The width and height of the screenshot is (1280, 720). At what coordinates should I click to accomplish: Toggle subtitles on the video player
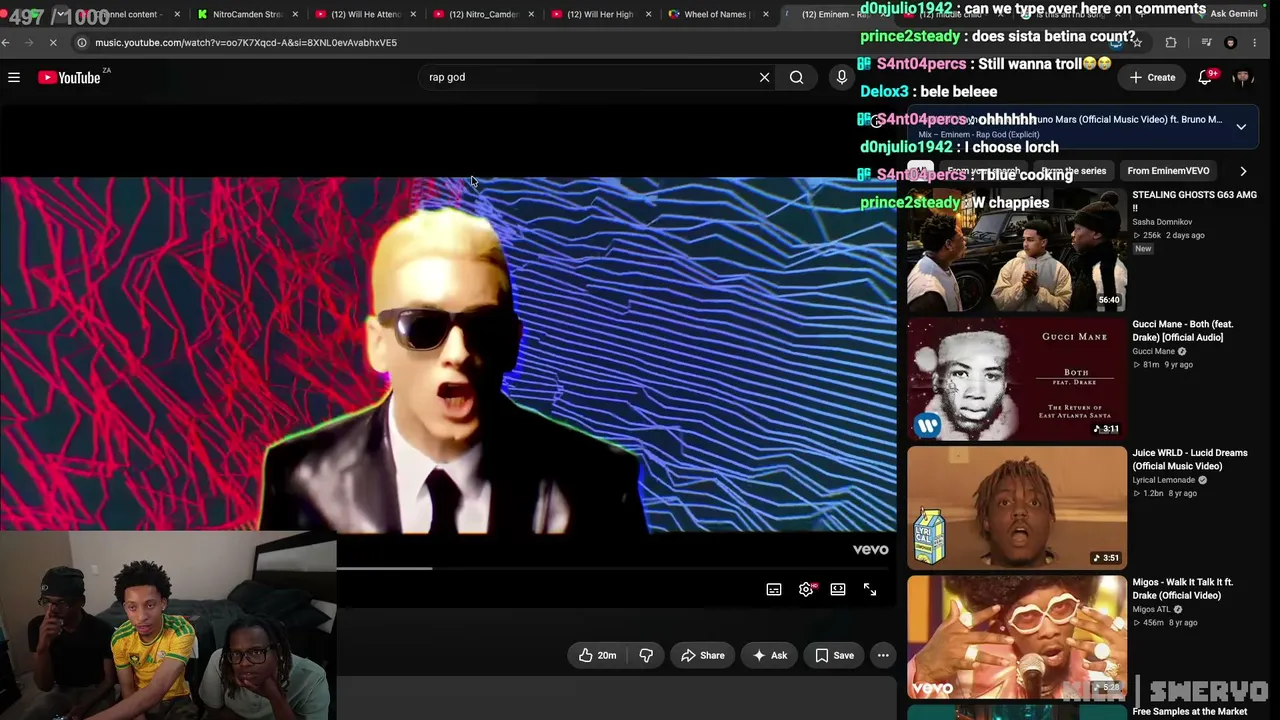coord(774,590)
